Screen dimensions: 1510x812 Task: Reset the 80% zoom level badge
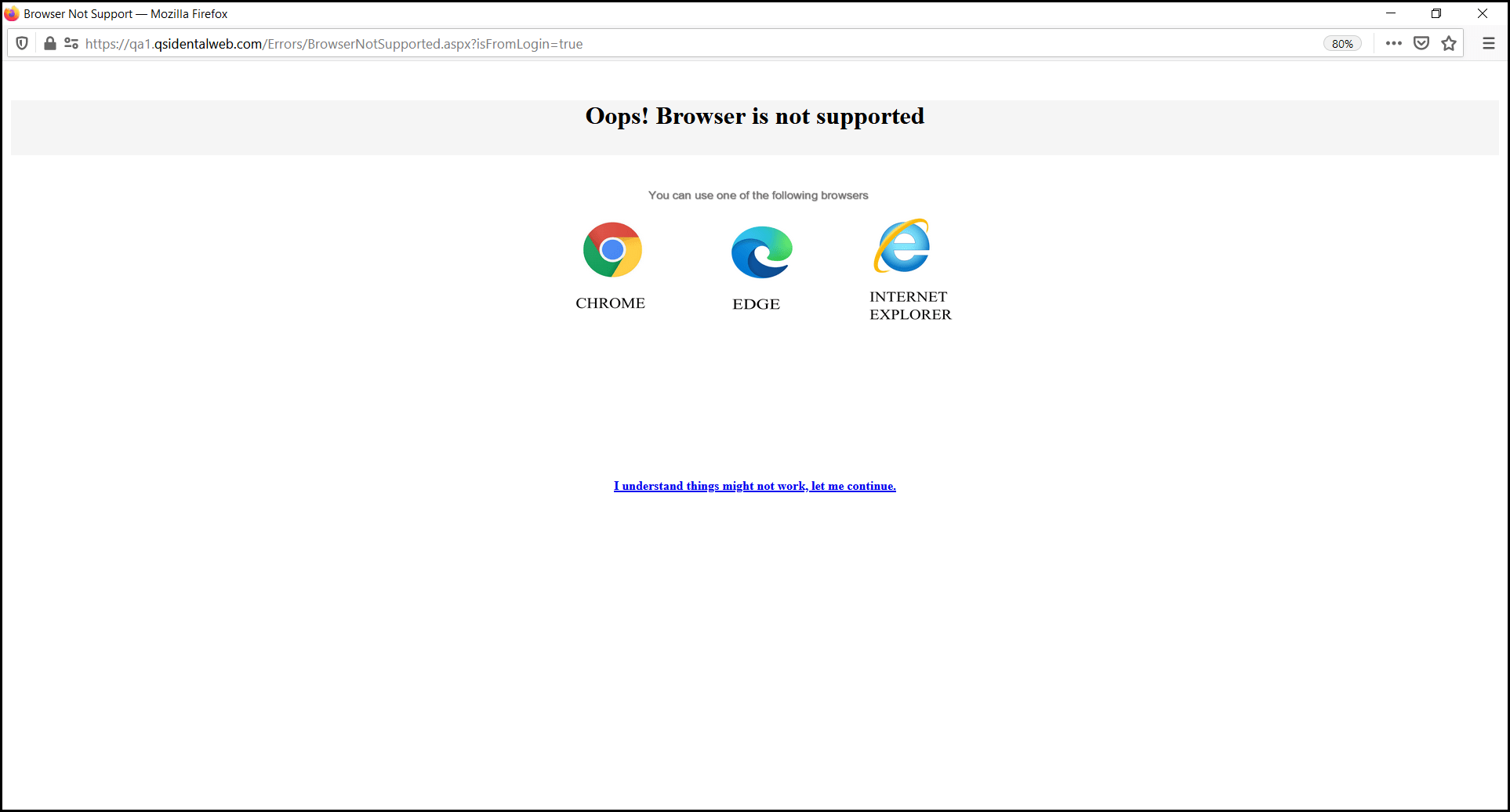click(1342, 44)
